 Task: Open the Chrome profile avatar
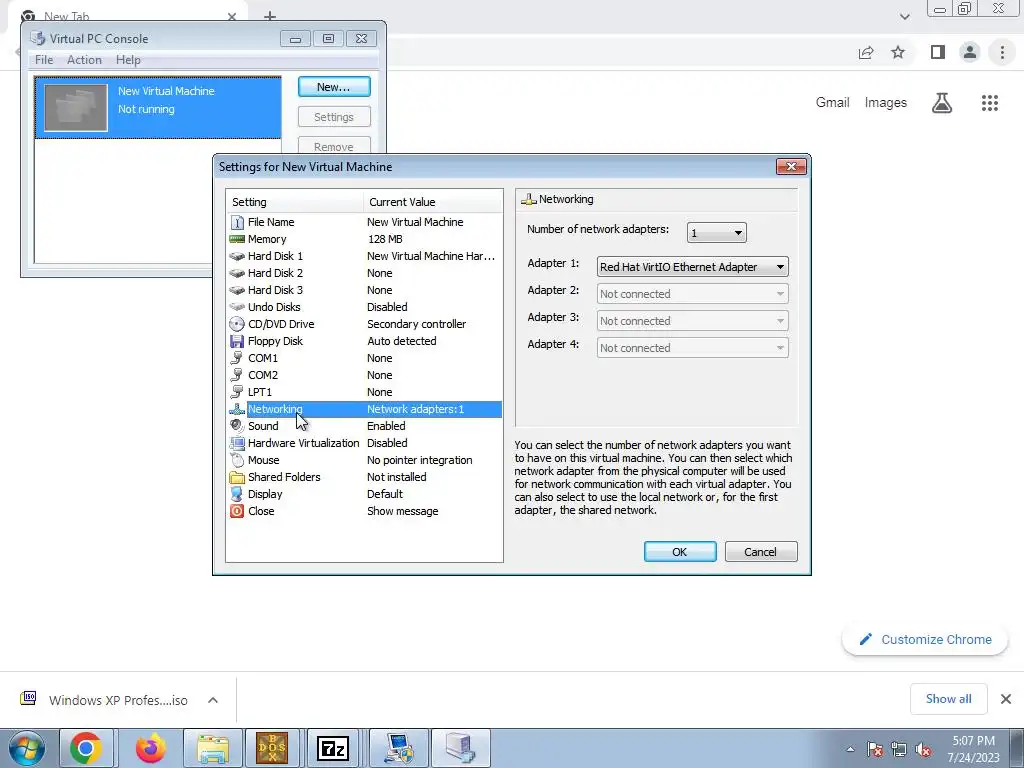(970, 52)
